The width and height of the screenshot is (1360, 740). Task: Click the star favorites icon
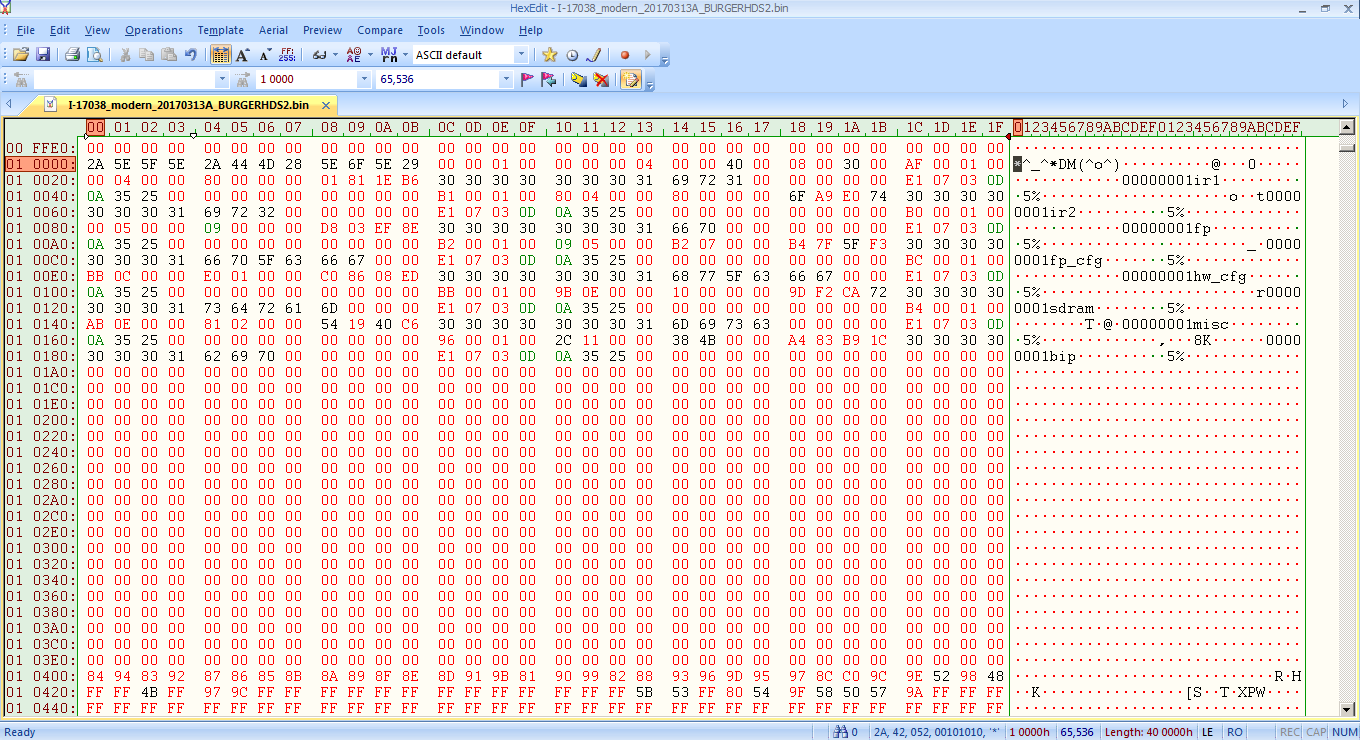click(x=550, y=55)
